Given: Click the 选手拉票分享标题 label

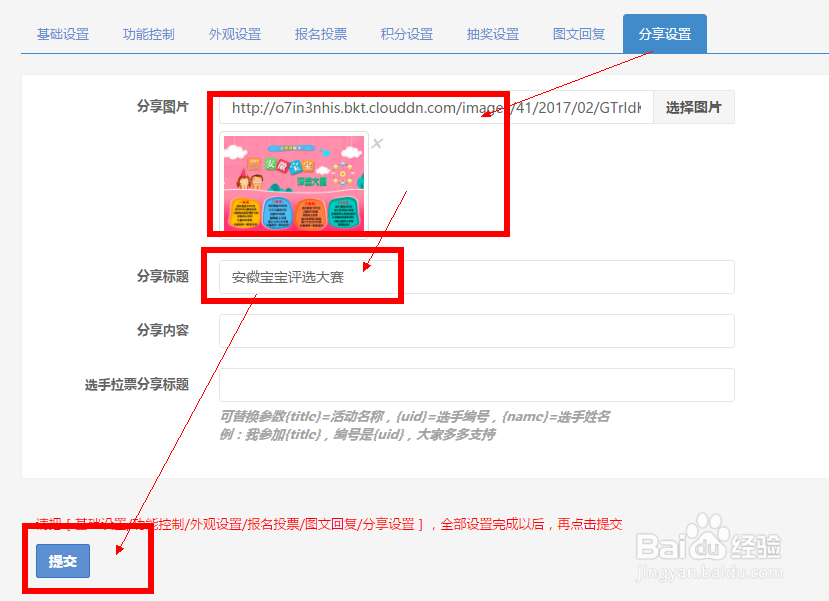Looking at the screenshot, I should pyautogui.click(x=137, y=384).
